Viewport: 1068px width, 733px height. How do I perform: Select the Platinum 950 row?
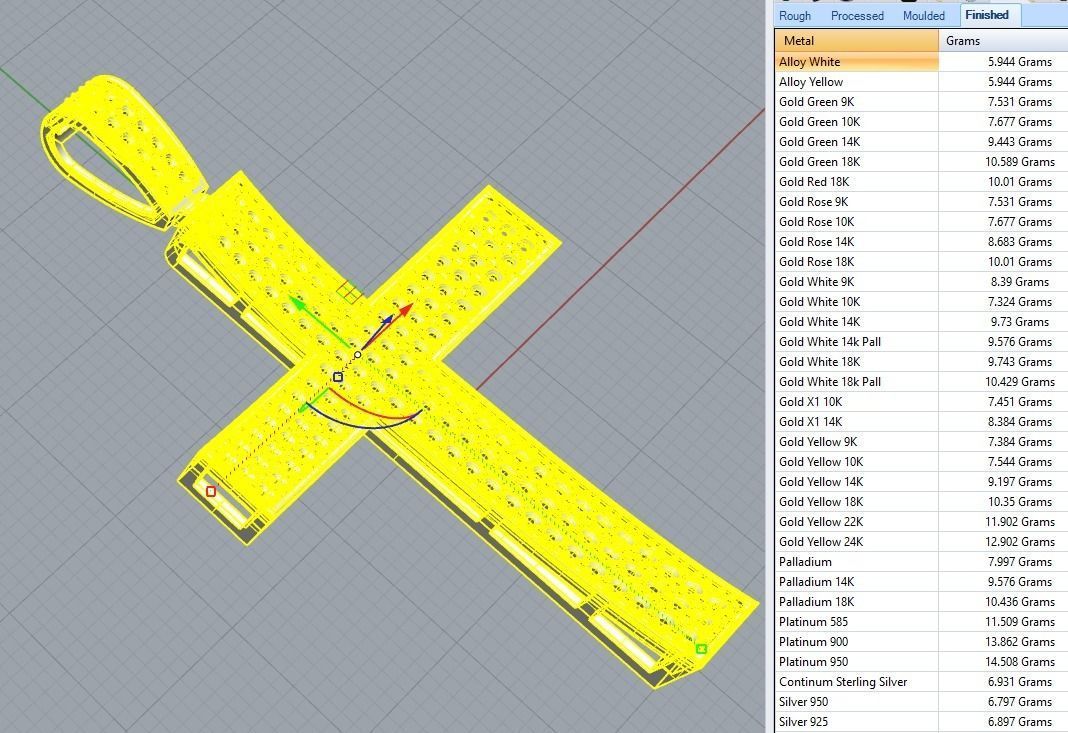[922, 661]
